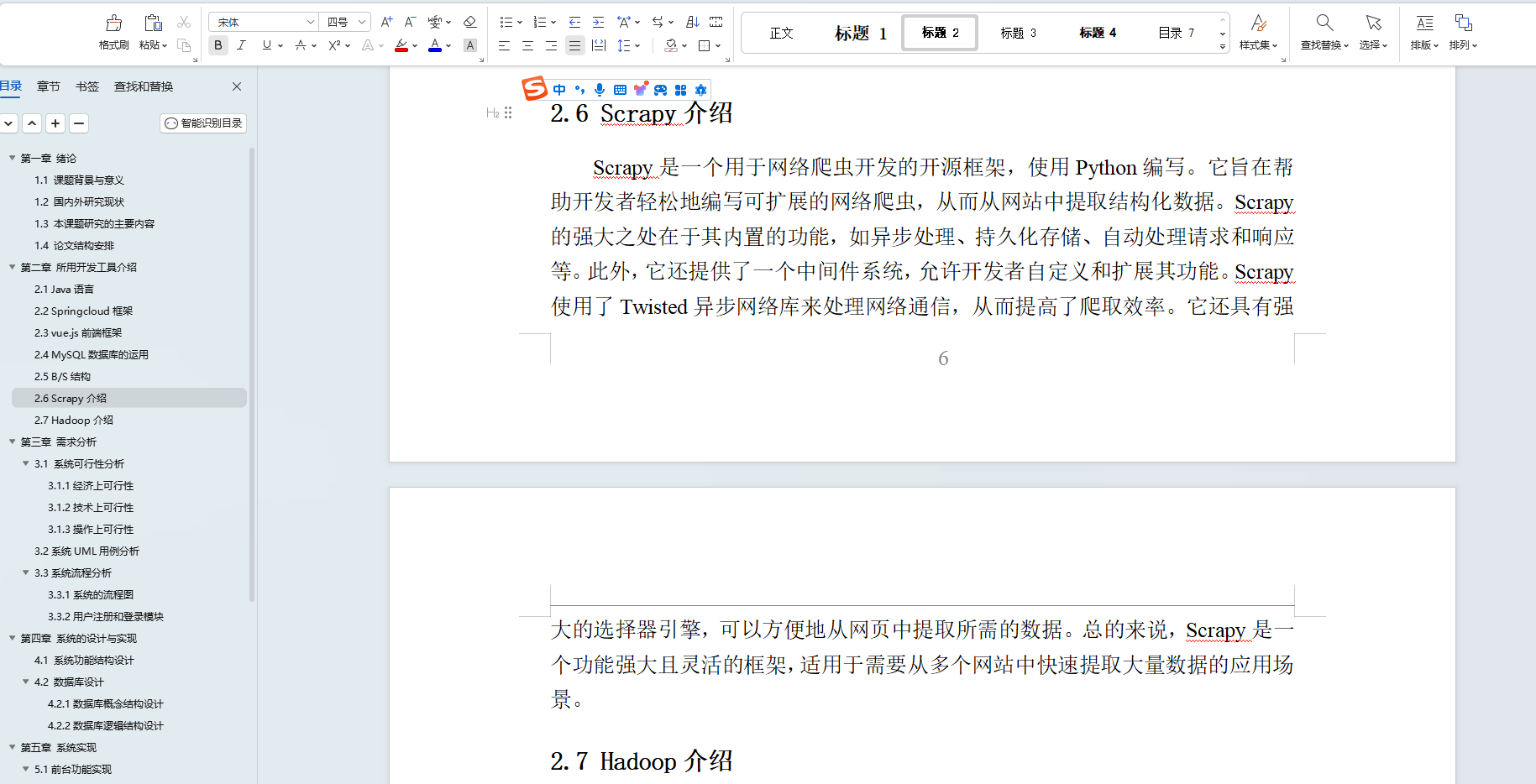This screenshot has height=784, width=1536.
Task: Click the scissors Cut icon
Action: [x=184, y=22]
